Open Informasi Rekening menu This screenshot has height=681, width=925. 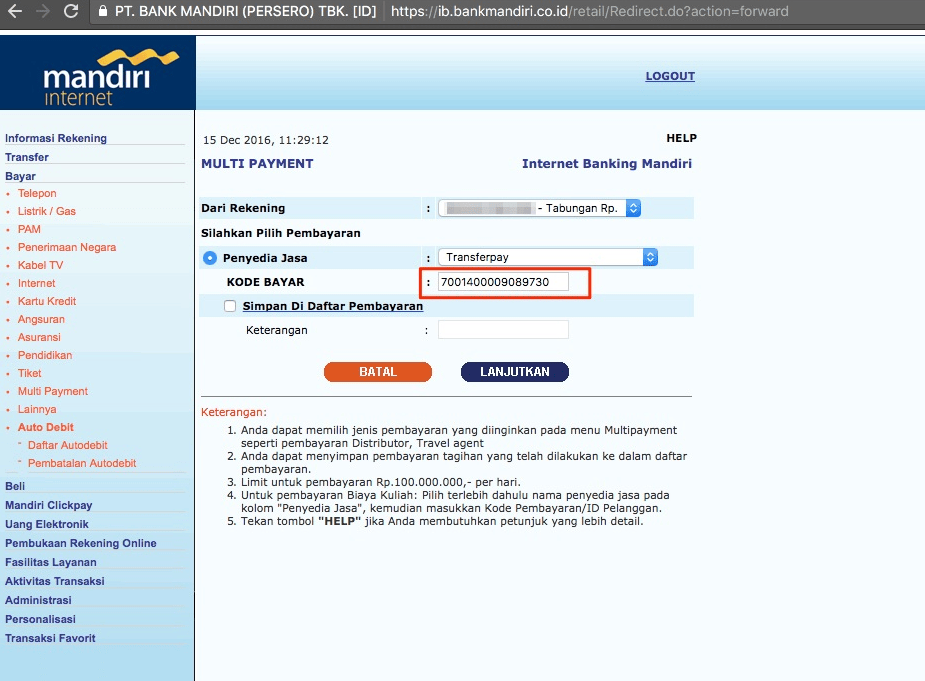coord(56,138)
